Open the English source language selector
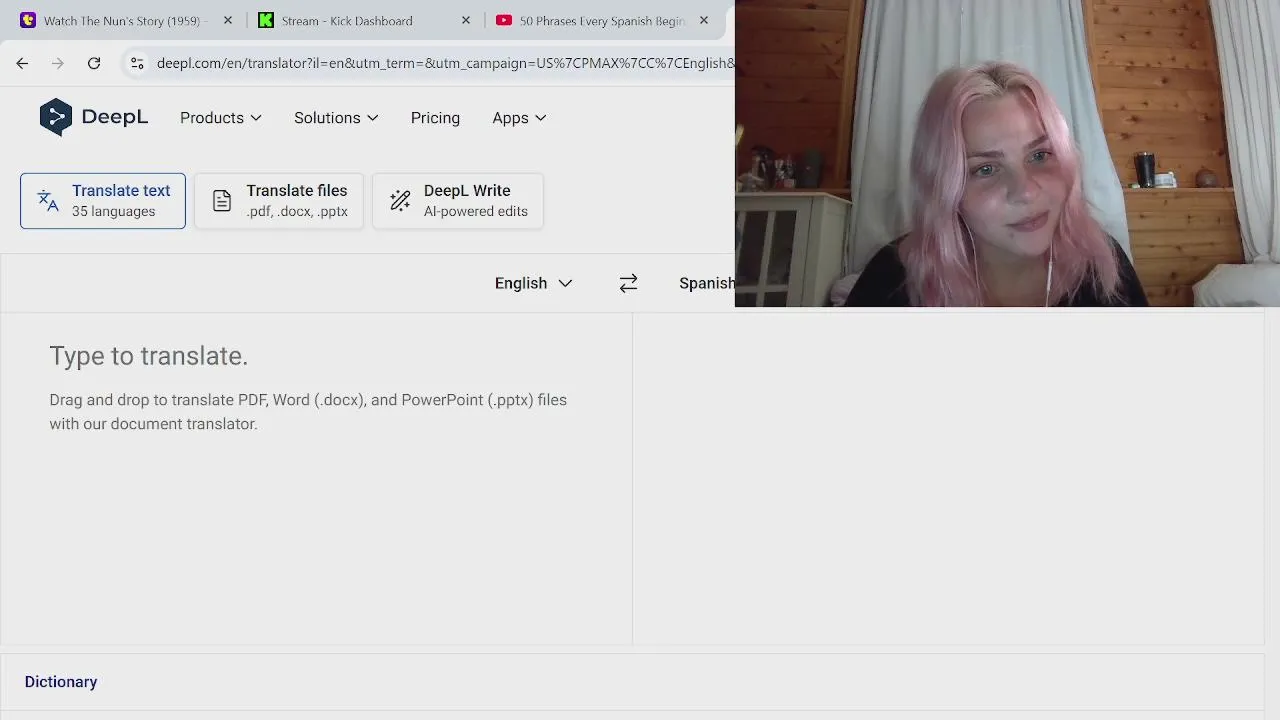Screen dimensions: 1280x720 coord(533,283)
